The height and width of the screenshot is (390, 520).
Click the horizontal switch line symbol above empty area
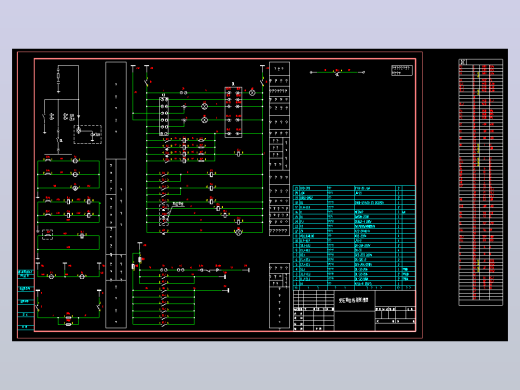[x=337, y=72]
